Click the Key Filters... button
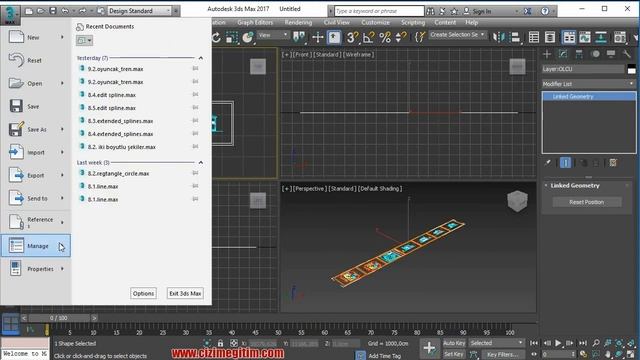This screenshot has width=640, height=360. pyautogui.click(x=502, y=354)
